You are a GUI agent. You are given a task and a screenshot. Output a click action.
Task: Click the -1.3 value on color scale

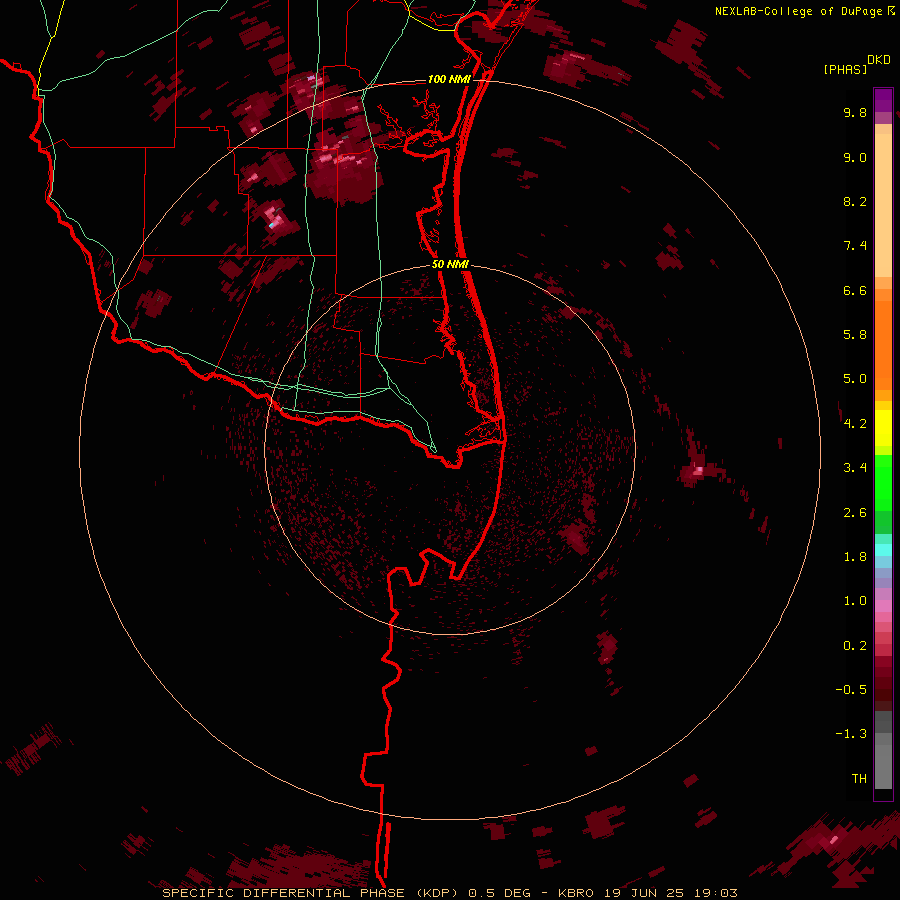(851, 734)
